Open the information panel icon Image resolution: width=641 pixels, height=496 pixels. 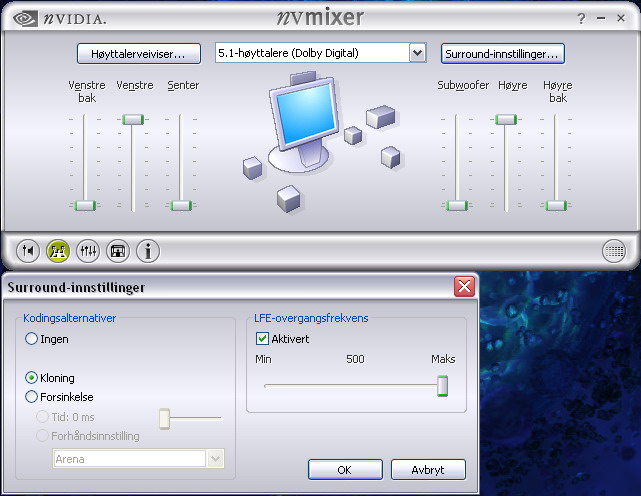pos(148,250)
